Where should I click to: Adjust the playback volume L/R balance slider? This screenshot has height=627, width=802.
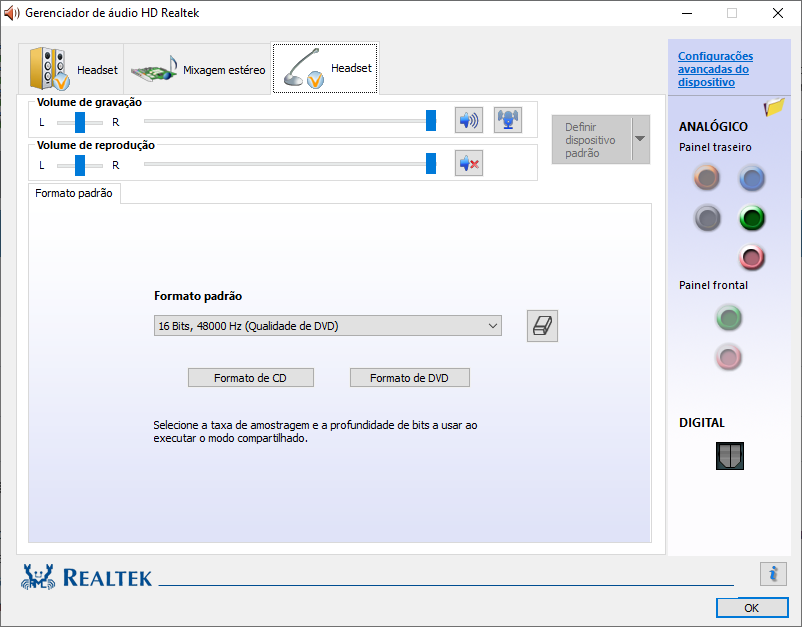80,165
